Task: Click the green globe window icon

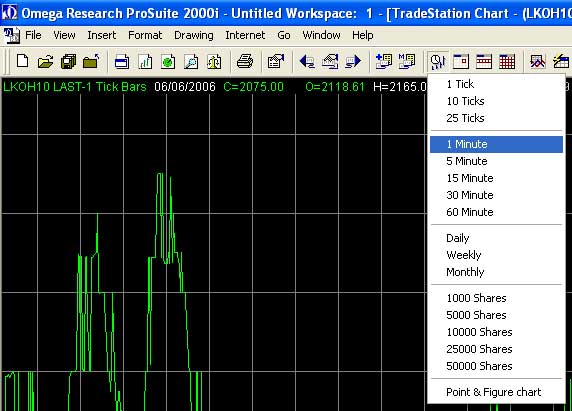Action: 168,61
